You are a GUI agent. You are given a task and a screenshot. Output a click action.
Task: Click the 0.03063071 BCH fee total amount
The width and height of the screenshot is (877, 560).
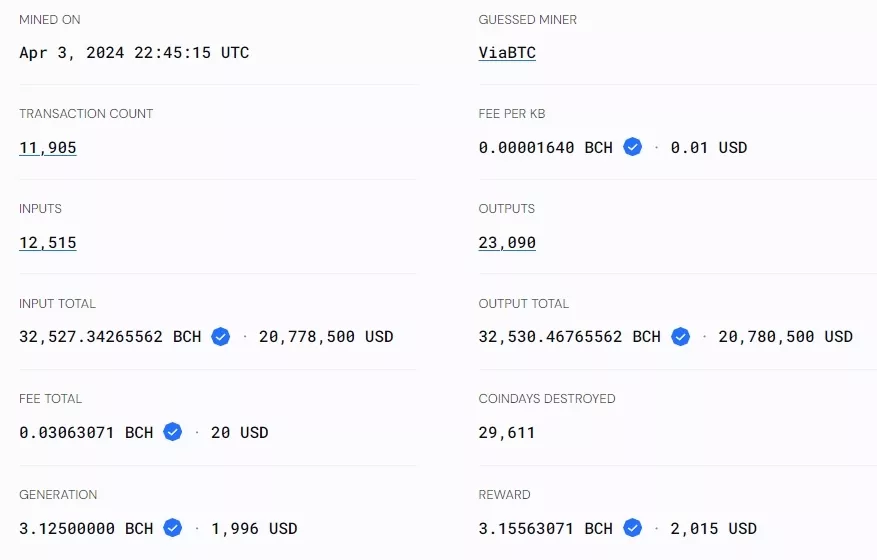coord(86,433)
